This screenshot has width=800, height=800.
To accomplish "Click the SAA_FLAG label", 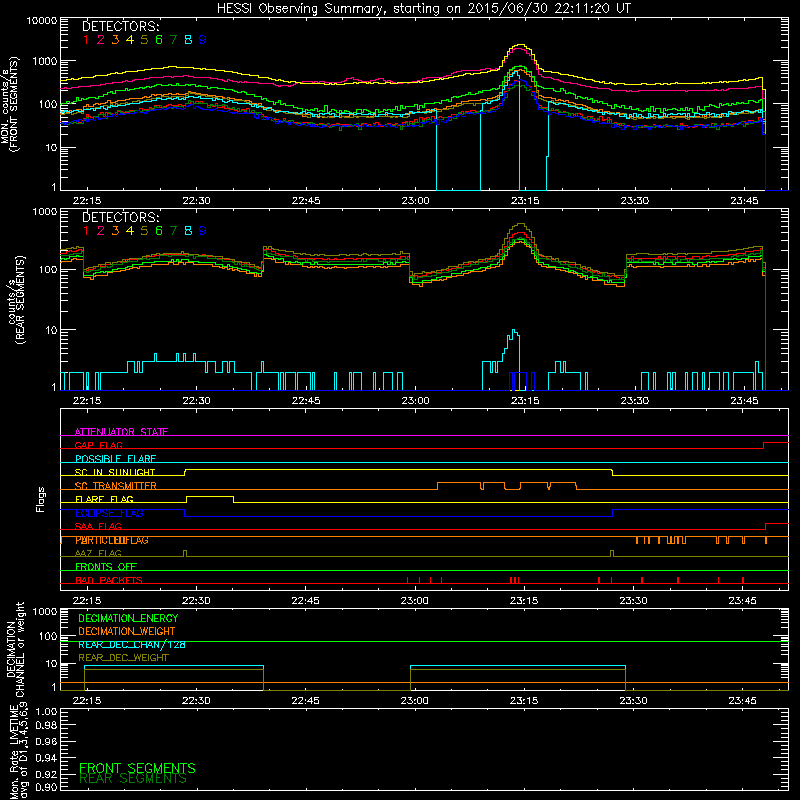I will pos(98,526).
